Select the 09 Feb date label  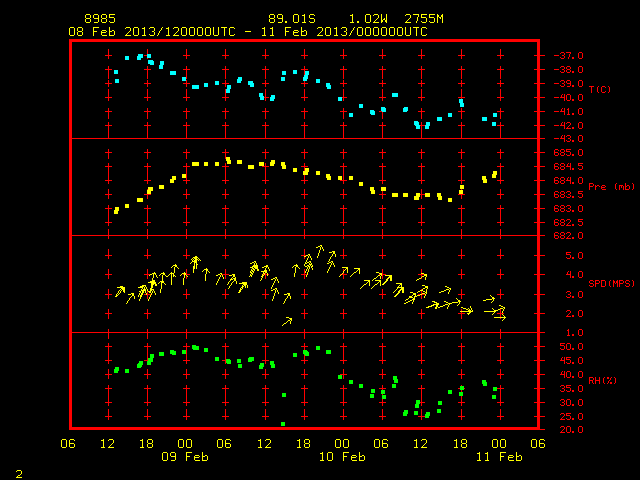tap(185, 457)
